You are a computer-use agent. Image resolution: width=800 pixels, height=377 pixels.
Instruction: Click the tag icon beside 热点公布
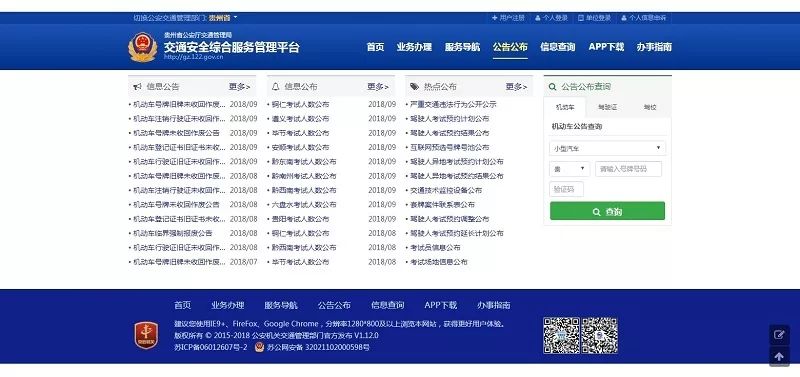(x=414, y=87)
